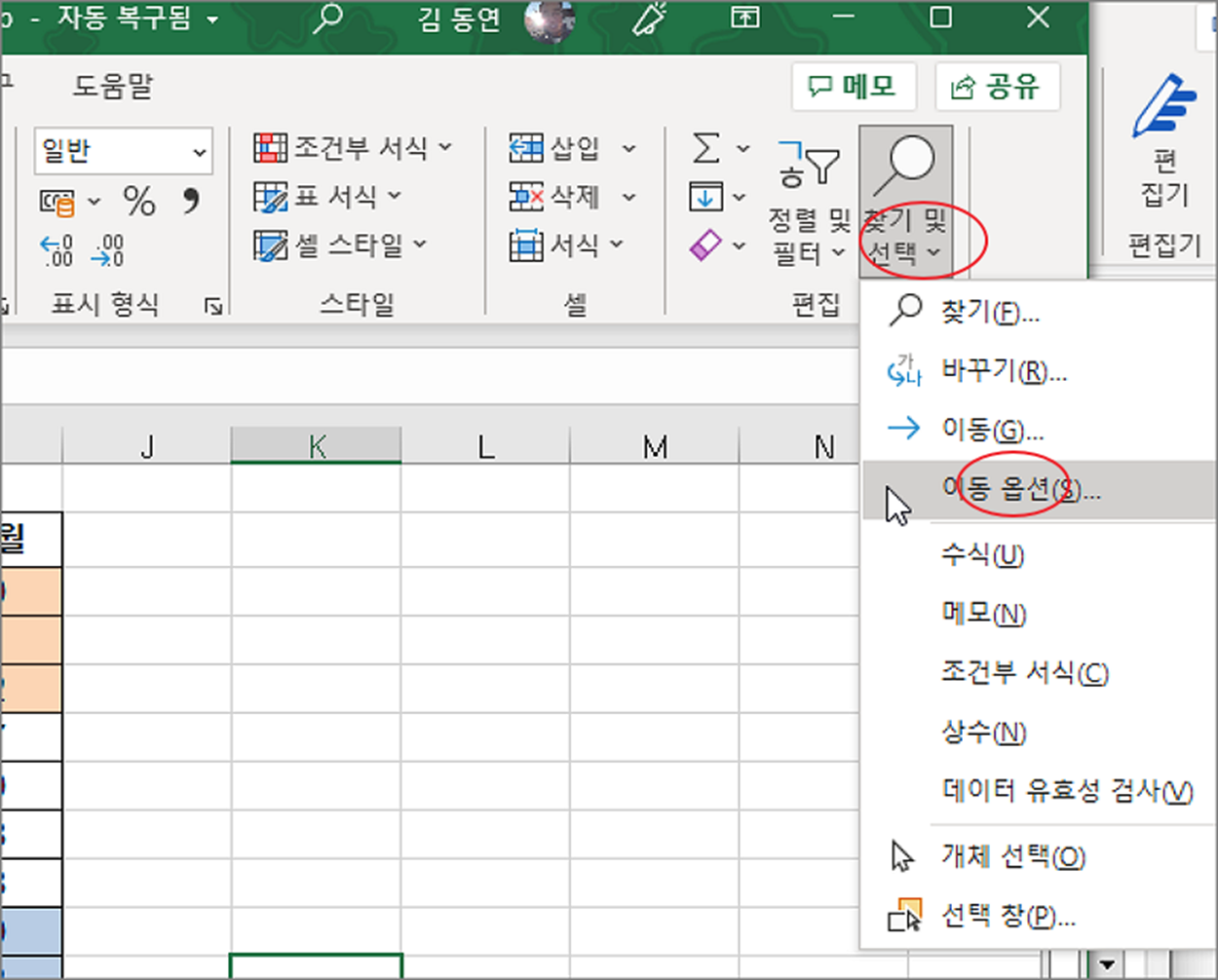Click the 삭제 cells button
The width and height of the screenshot is (1218, 980).
(553, 197)
